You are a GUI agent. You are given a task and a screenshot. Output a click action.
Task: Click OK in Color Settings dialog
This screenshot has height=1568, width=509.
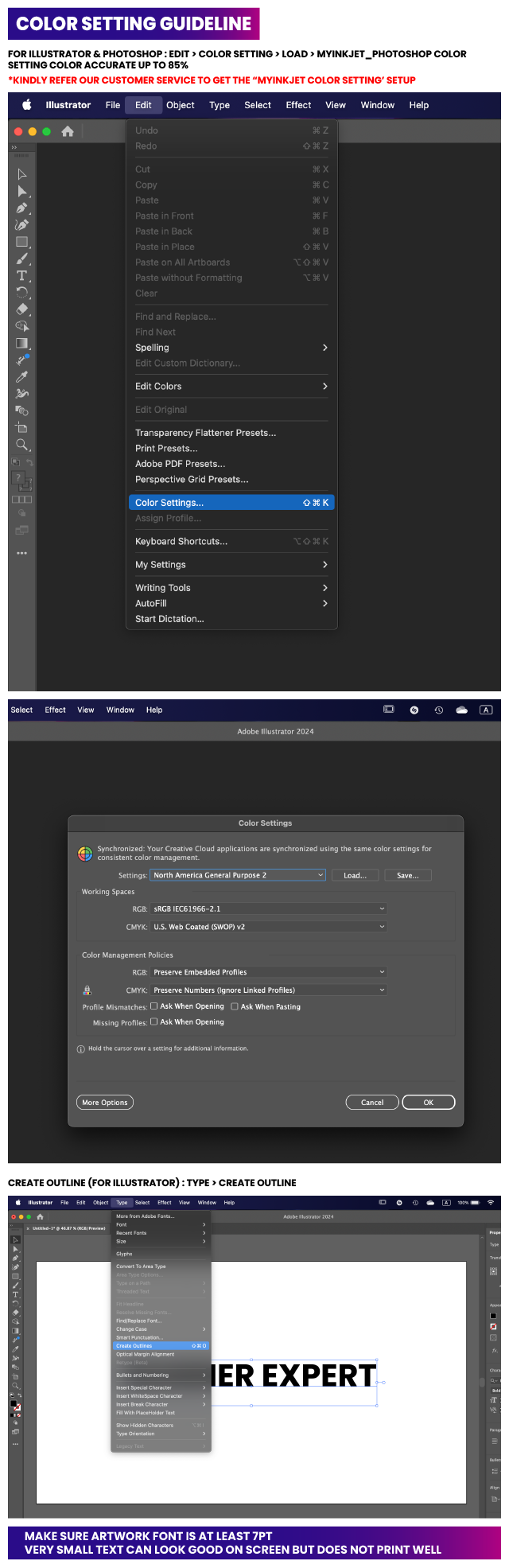coord(429,1103)
